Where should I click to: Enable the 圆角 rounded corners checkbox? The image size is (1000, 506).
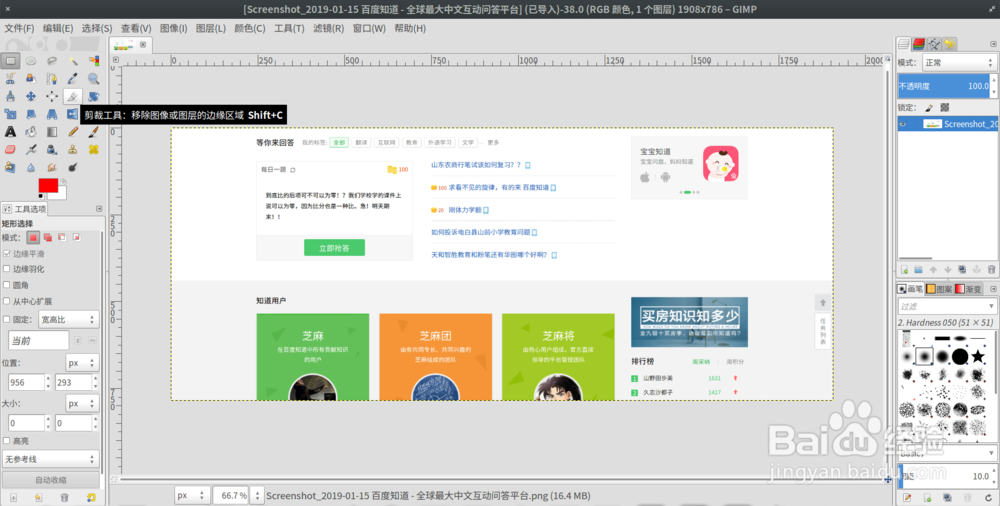tap(7, 285)
